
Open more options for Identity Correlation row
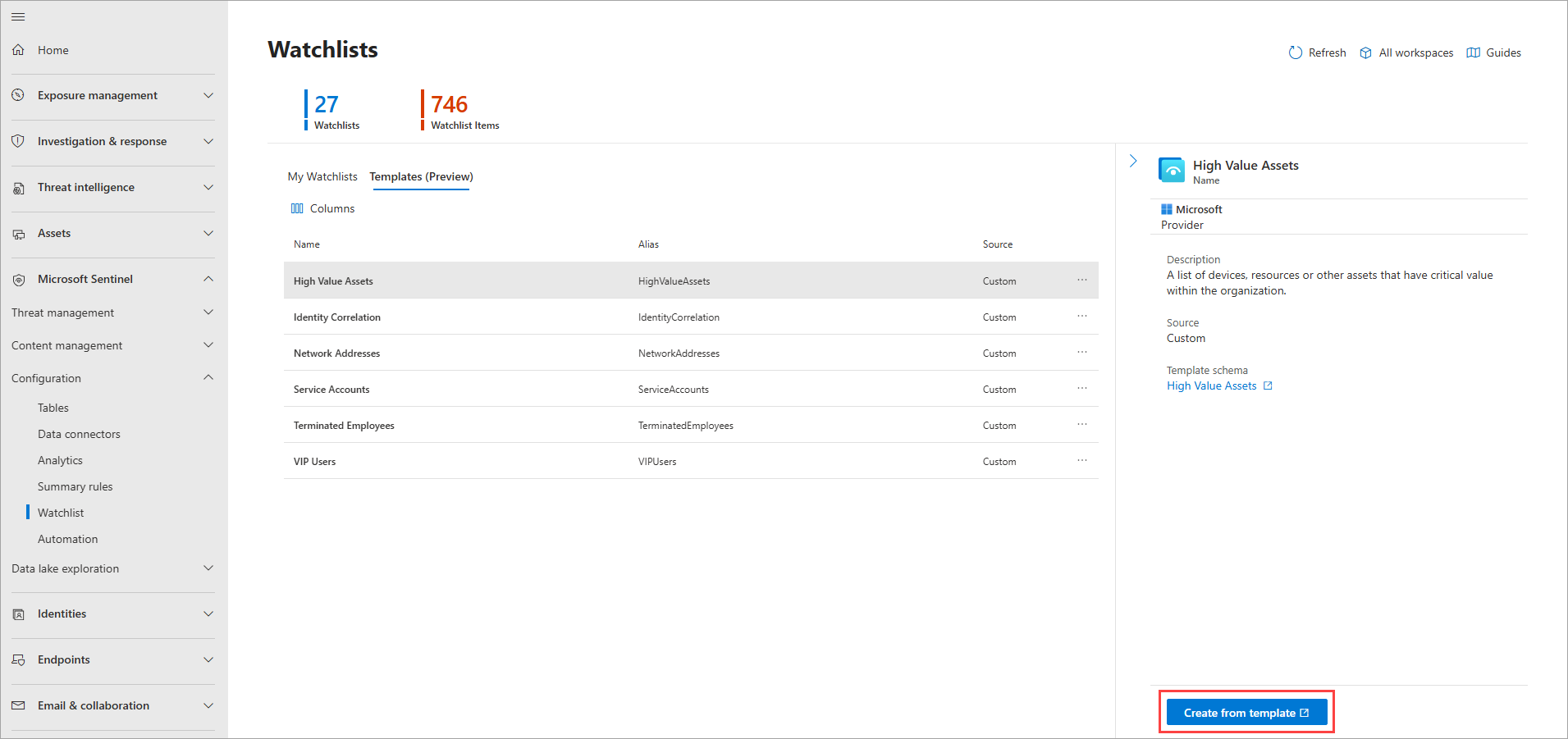point(1082,317)
